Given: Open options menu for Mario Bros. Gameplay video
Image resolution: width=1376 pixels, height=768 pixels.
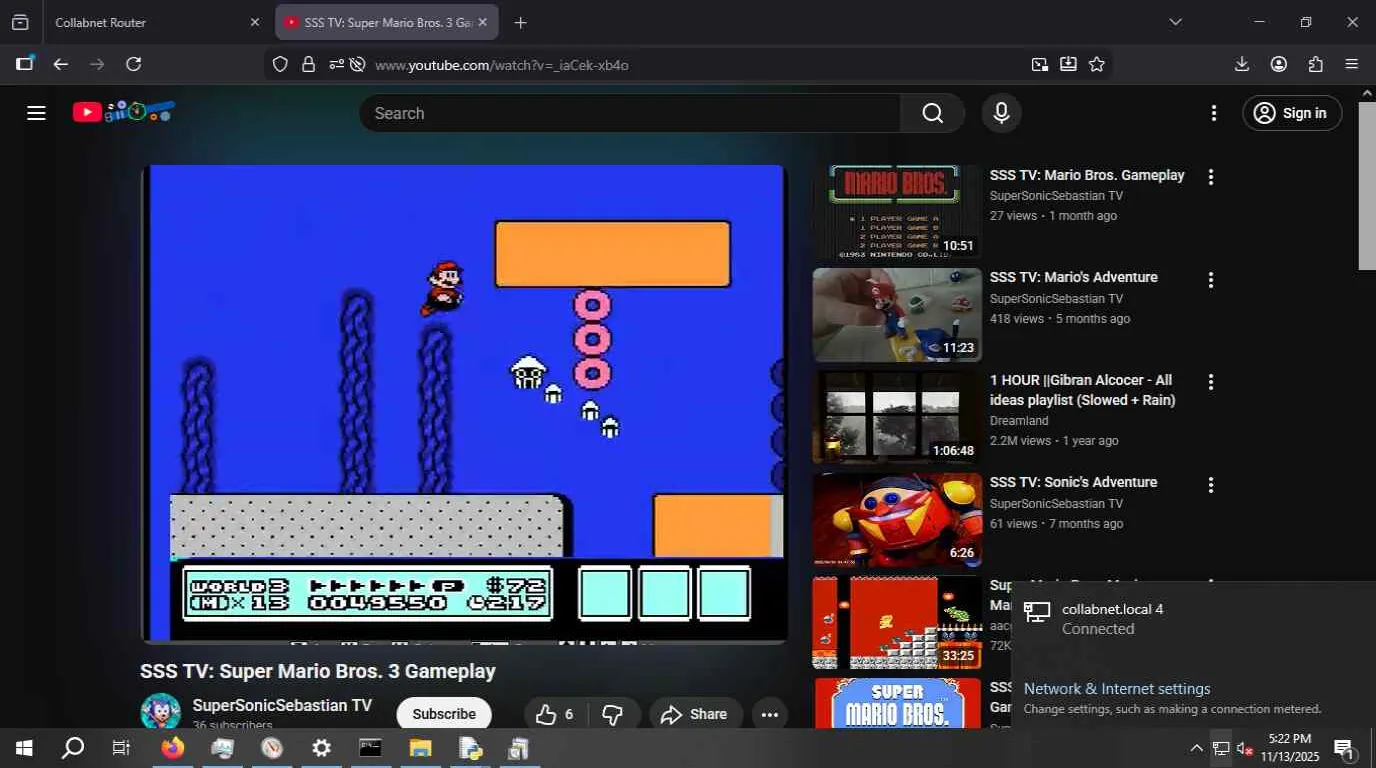Looking at the screenshot, I should pyautogui.click(x=1210, y=177).
